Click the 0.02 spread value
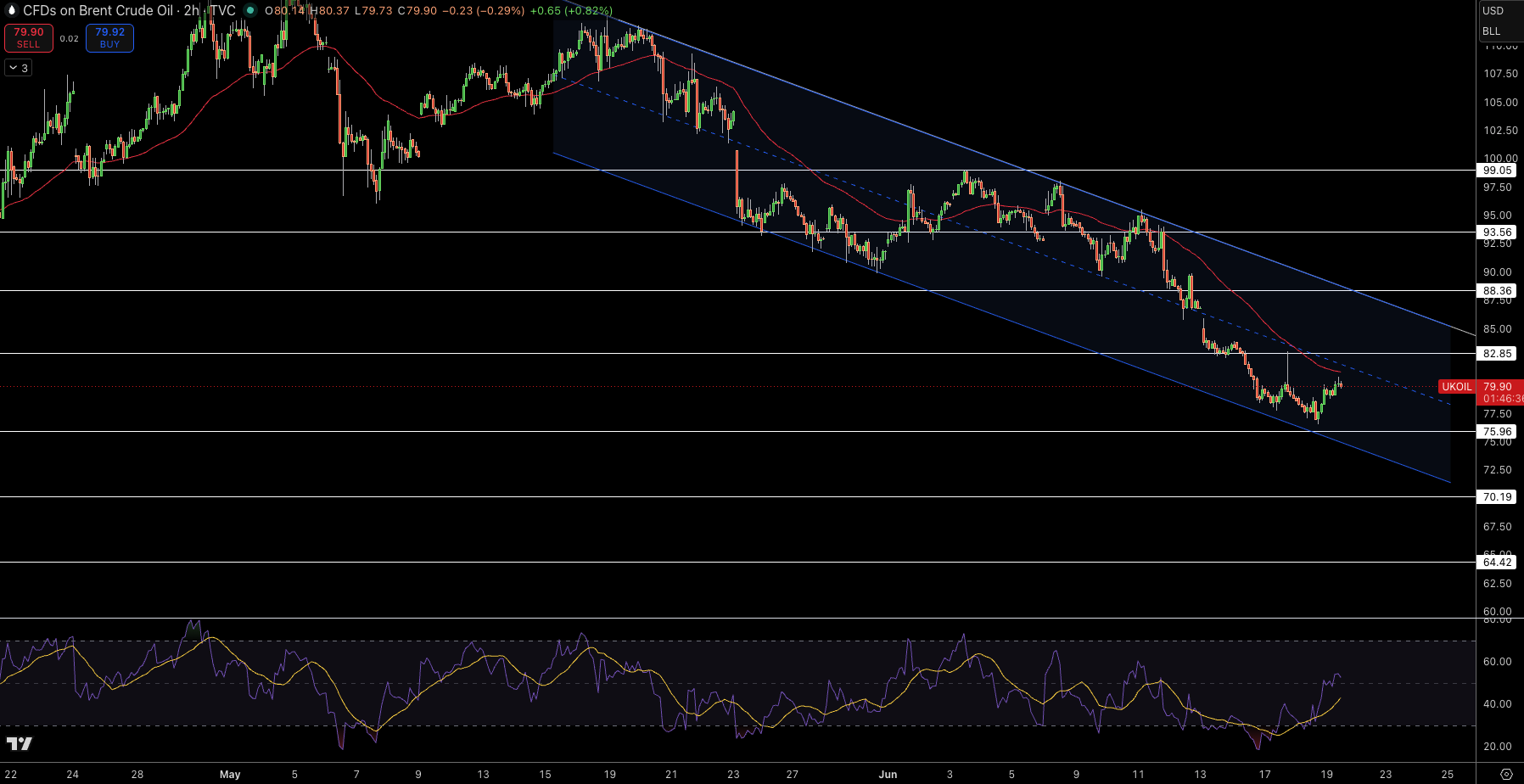1524x784 pixels. click(x=70, y=38)
